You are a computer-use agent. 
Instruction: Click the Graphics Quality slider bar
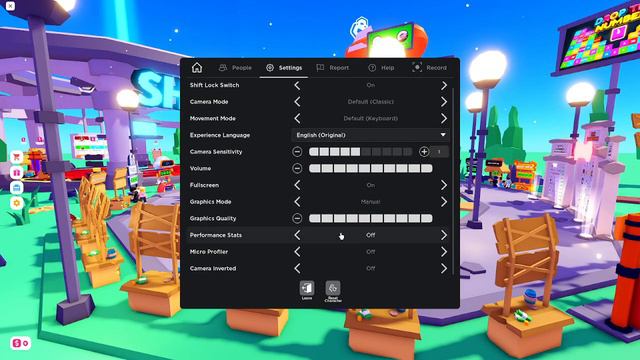[x=371, y=218]
